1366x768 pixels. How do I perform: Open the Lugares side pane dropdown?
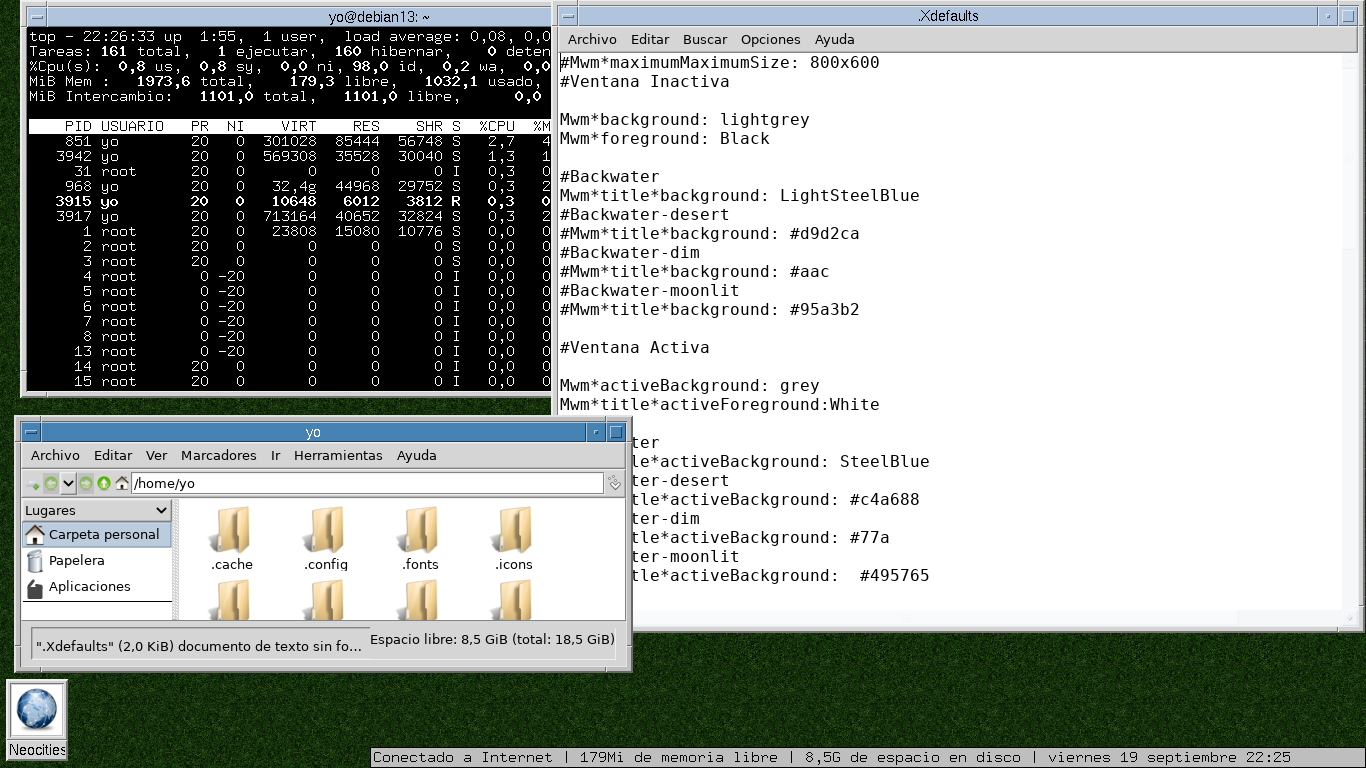(x=97, y=510)
